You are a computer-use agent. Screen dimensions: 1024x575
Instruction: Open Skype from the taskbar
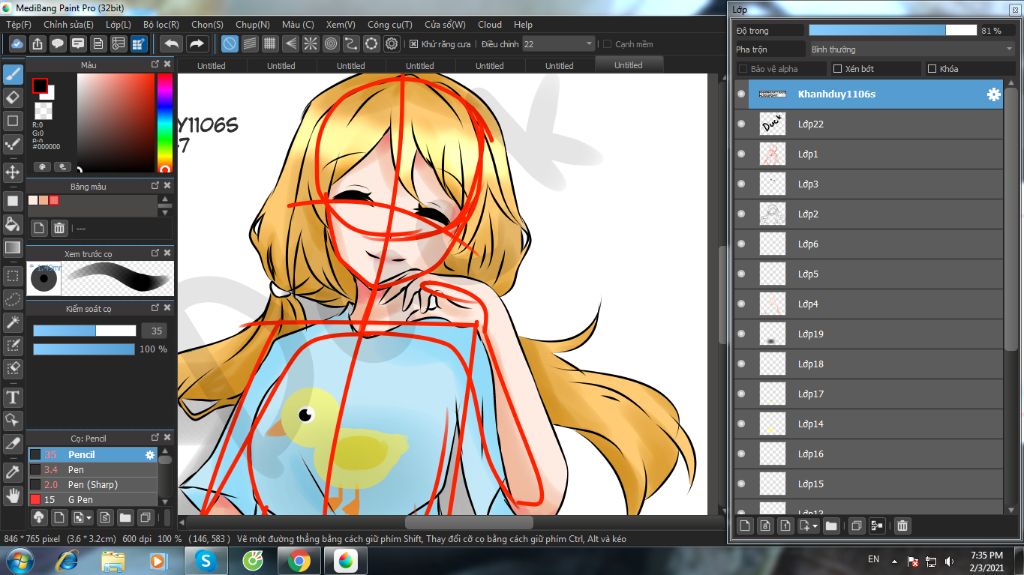pos(206,561)
